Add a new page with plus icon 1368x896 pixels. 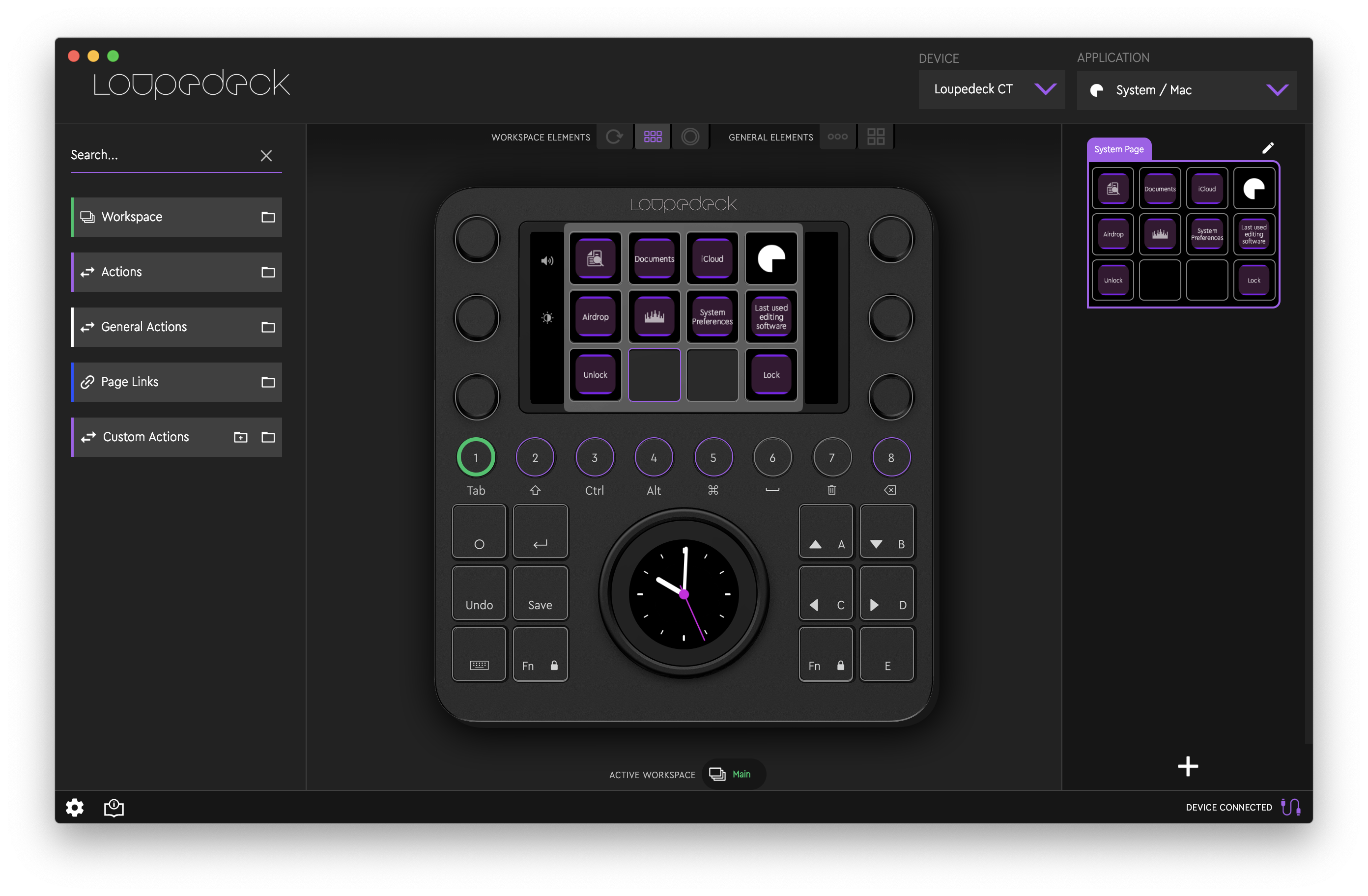tap(1188, 766)
